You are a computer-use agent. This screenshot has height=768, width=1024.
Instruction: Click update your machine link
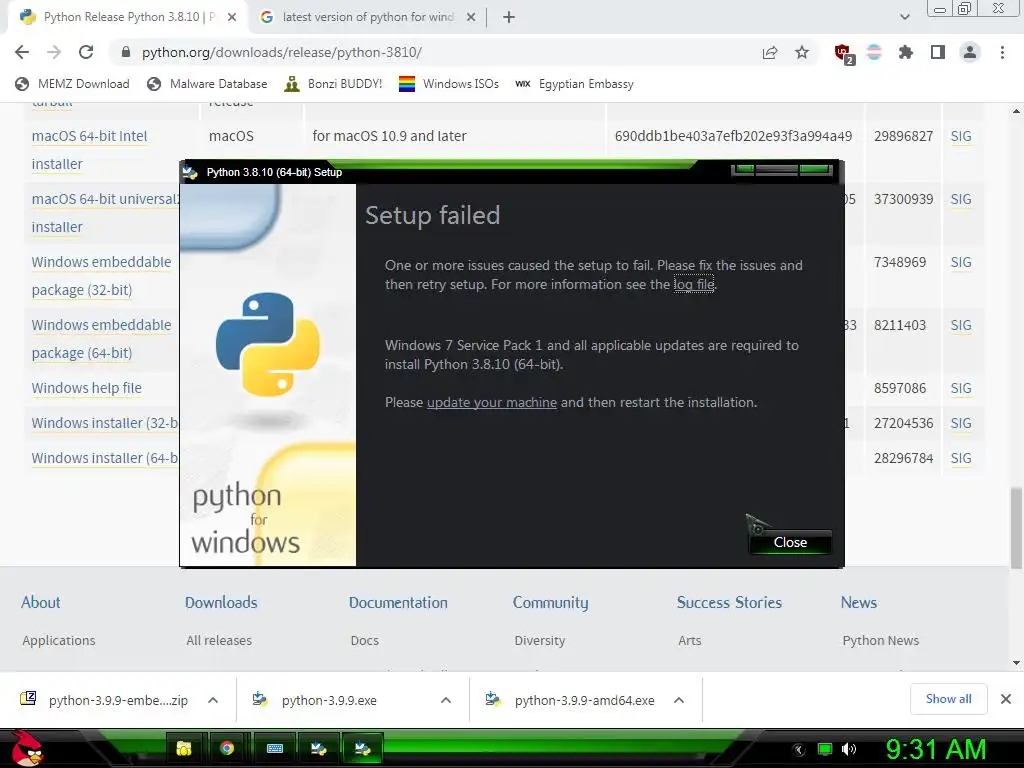coord(492,402)
